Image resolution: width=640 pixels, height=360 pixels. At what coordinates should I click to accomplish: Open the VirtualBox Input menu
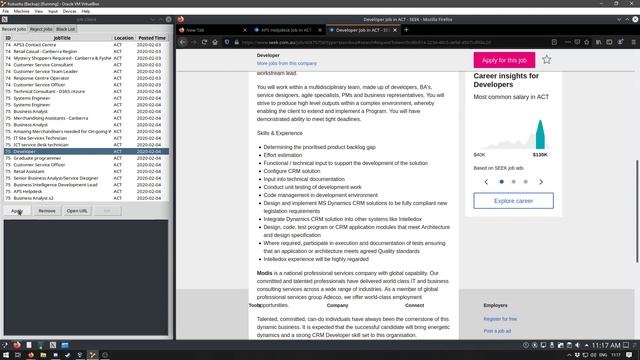(53, 11)
